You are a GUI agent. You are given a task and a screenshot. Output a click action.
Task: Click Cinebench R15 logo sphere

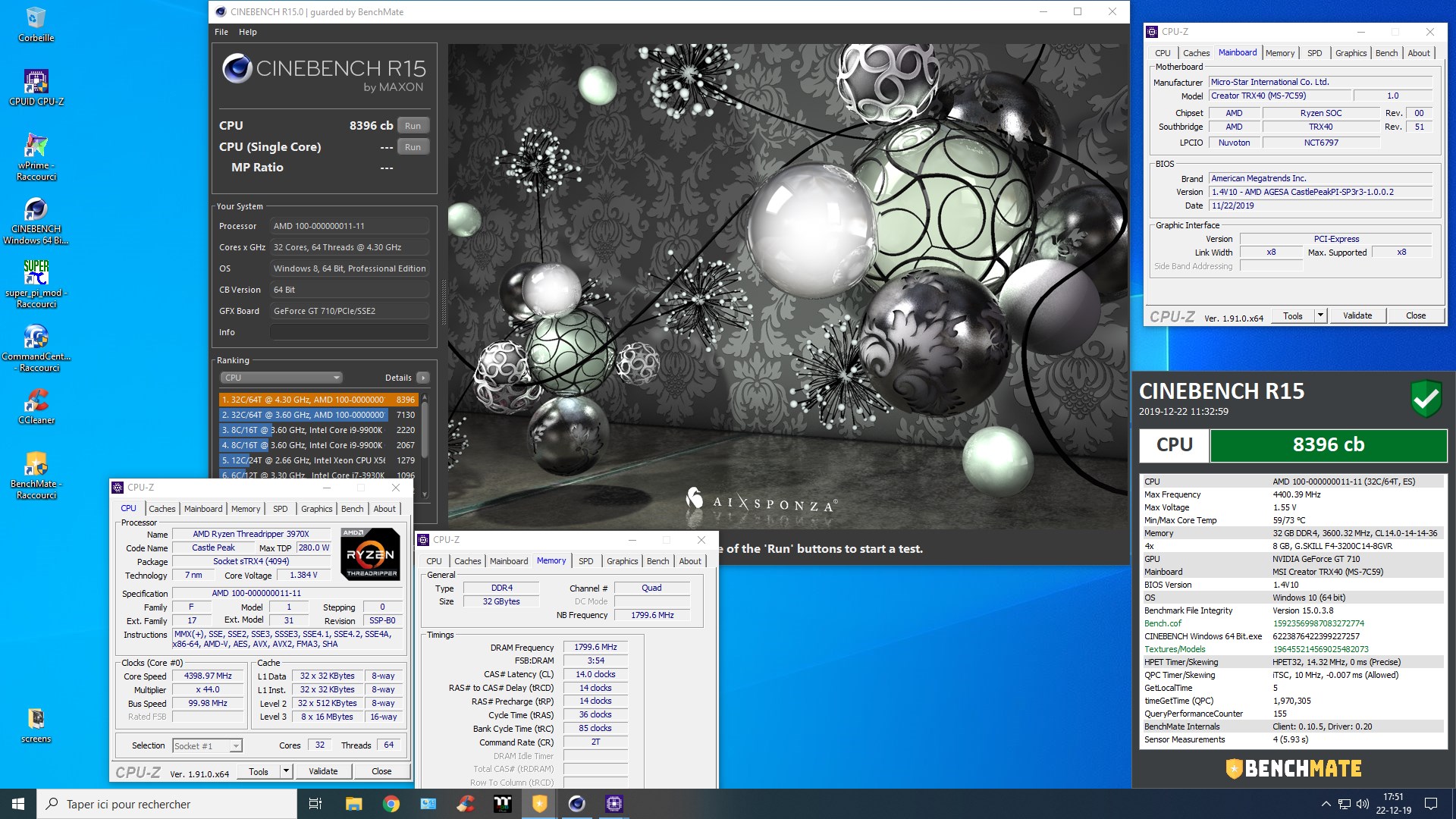(x=237, y=69)
